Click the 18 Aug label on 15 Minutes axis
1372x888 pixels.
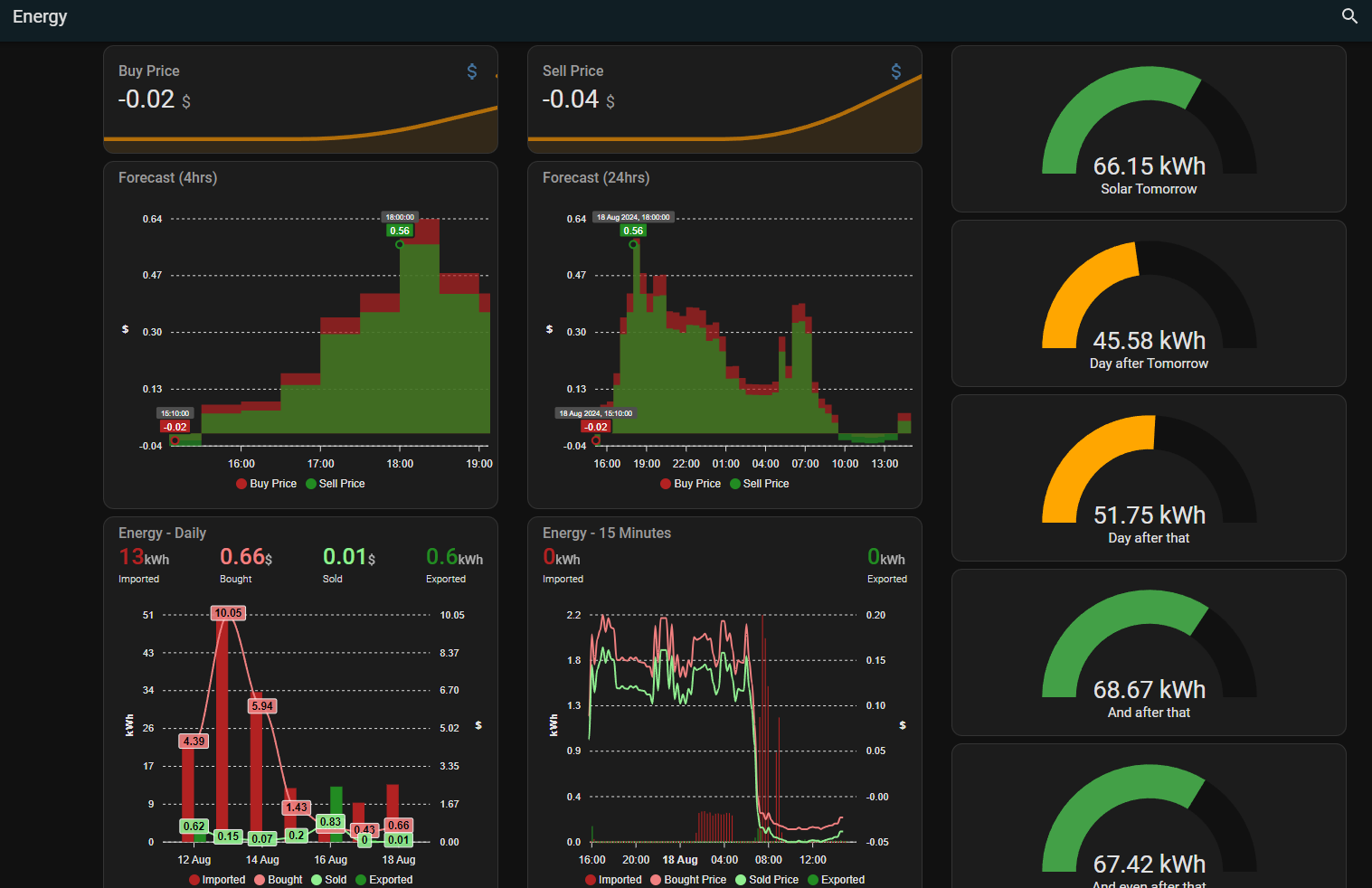680,860
